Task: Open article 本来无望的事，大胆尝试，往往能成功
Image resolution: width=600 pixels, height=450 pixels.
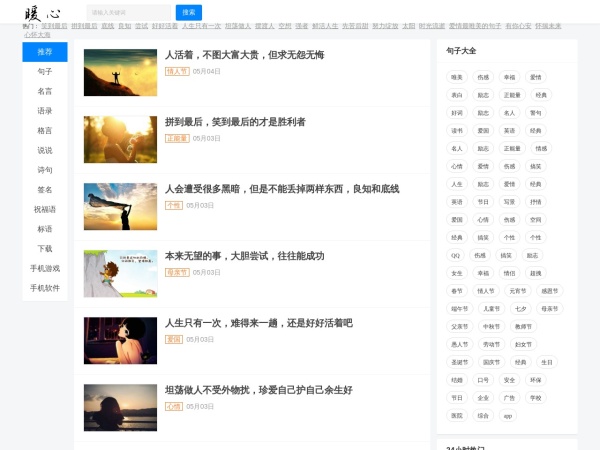Action: coord(245,256)
